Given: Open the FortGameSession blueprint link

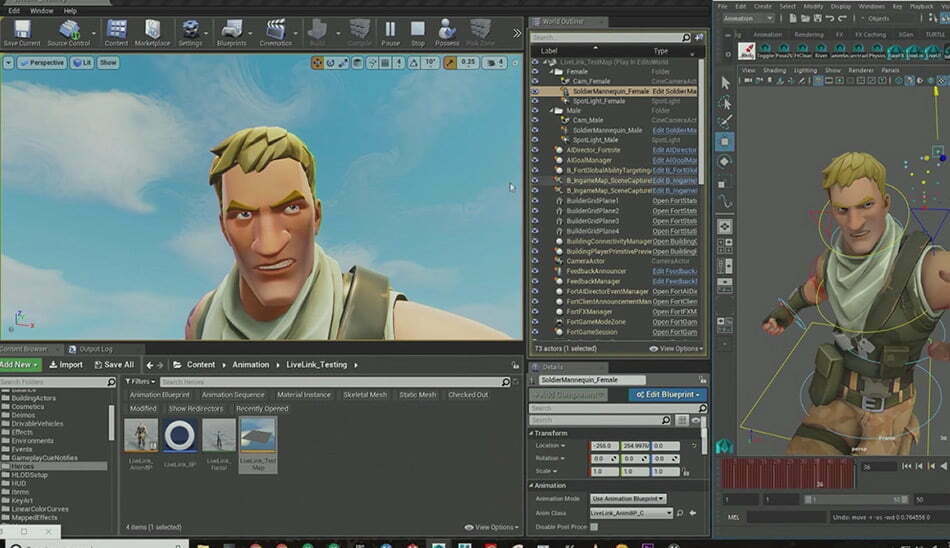Looking at the screenshot, I should (674, 332).
